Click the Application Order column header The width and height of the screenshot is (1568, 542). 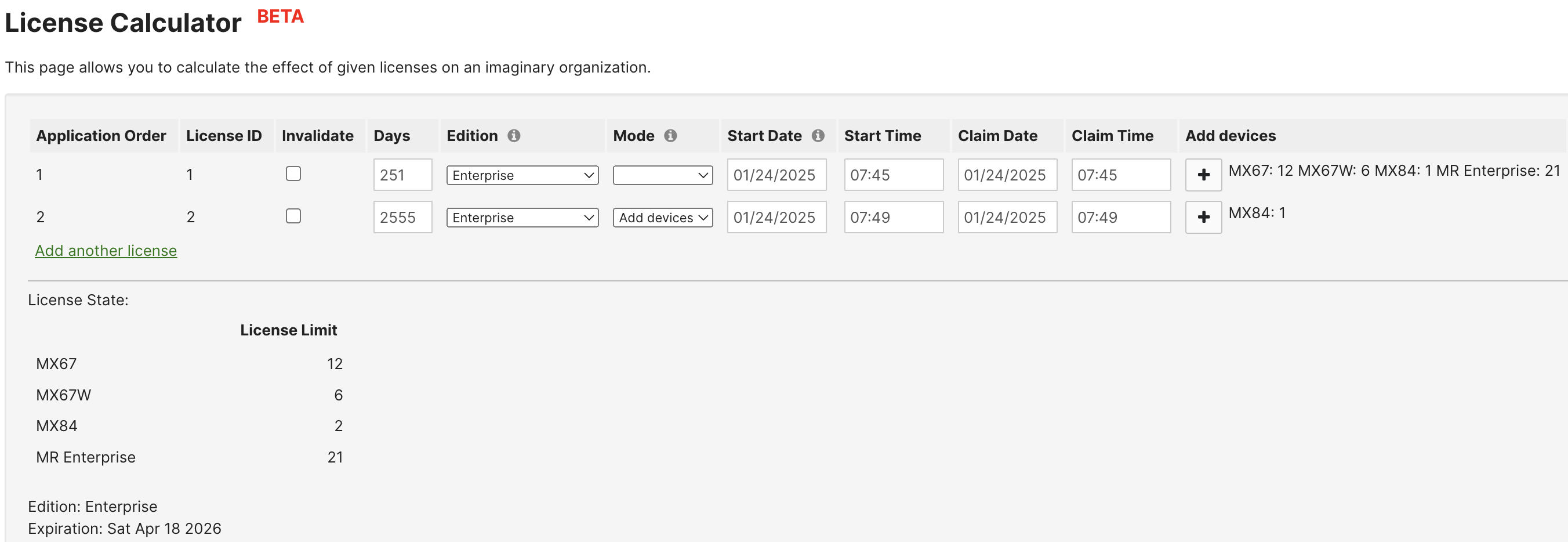tap(102, 136)
